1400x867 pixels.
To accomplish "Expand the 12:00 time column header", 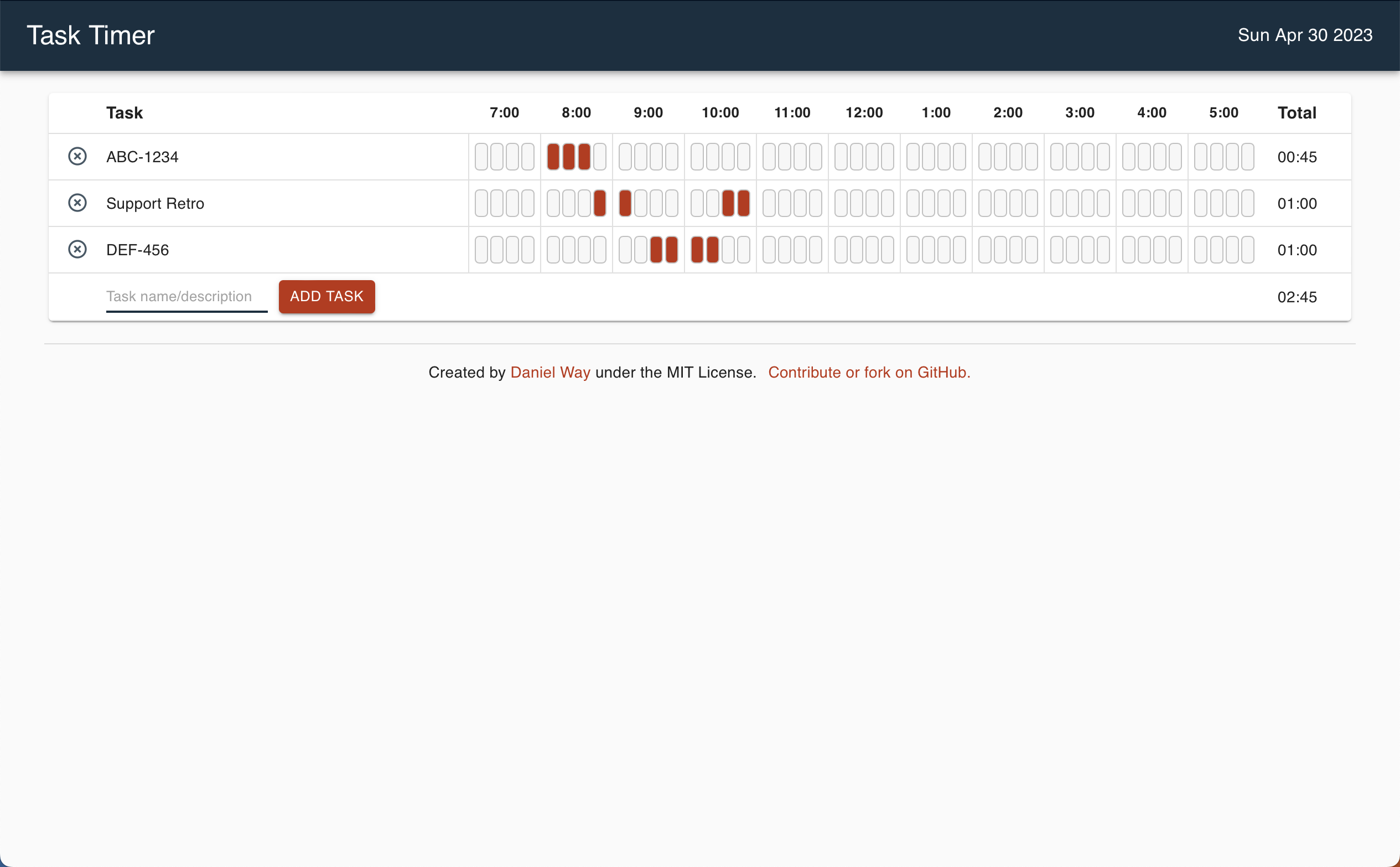I will click(x=864, y=112).
